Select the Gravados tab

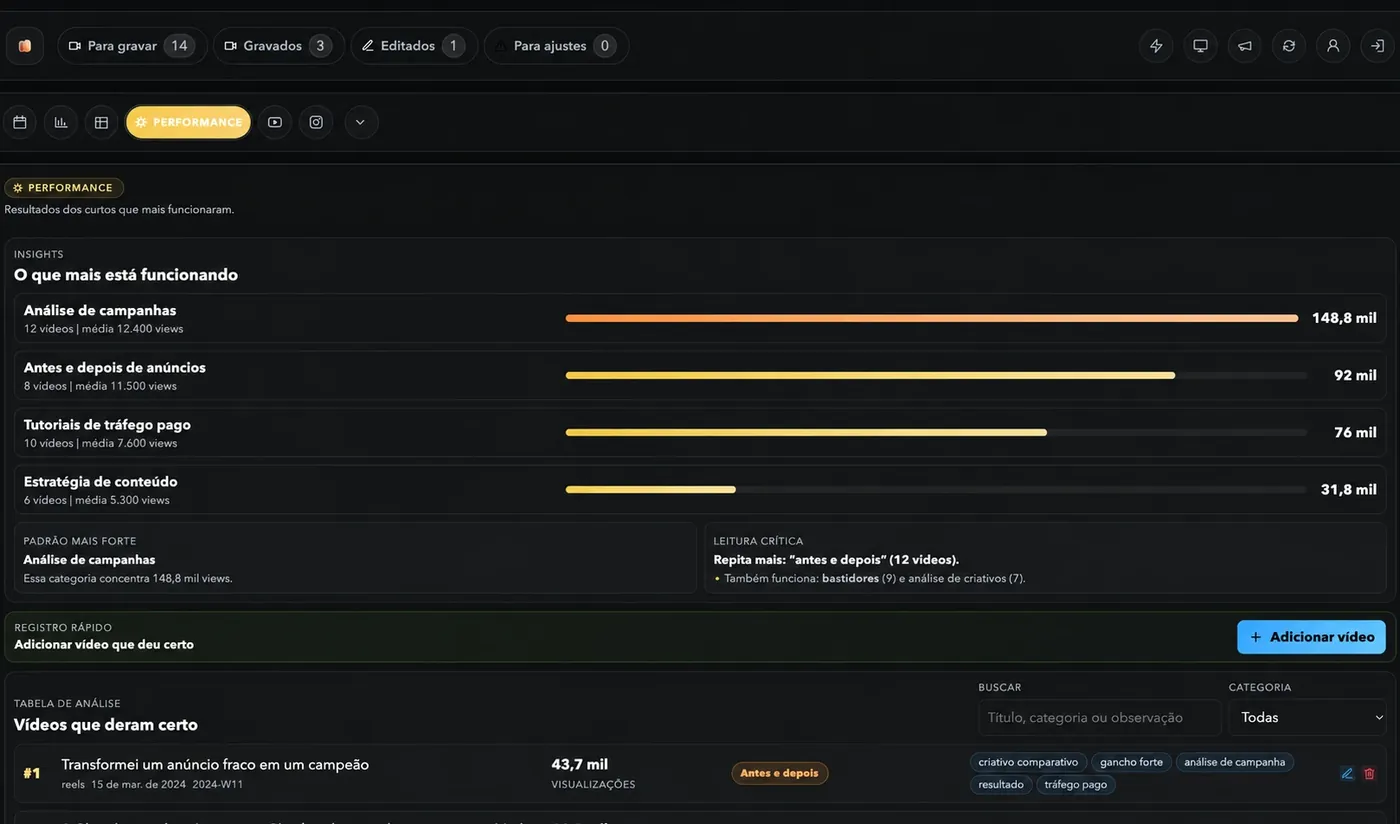tap(279, 46)
